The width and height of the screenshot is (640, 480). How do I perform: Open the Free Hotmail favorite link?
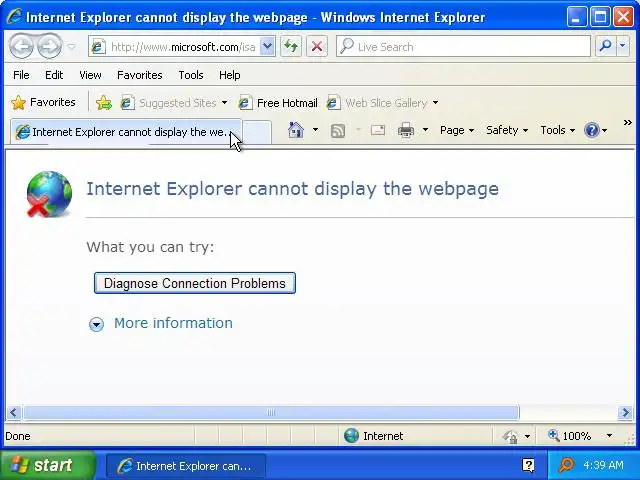click(x=278, y=103)
